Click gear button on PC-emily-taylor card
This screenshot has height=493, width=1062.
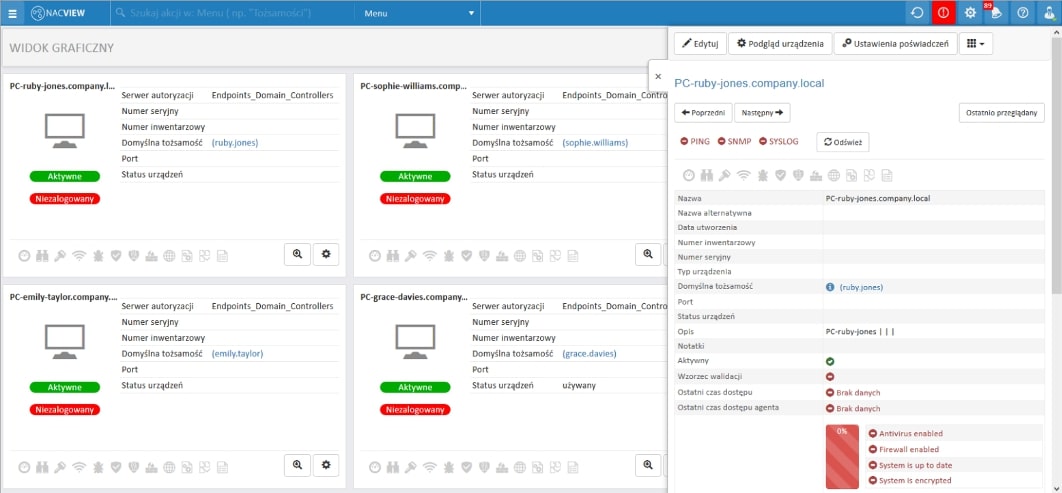coord(326,465)
